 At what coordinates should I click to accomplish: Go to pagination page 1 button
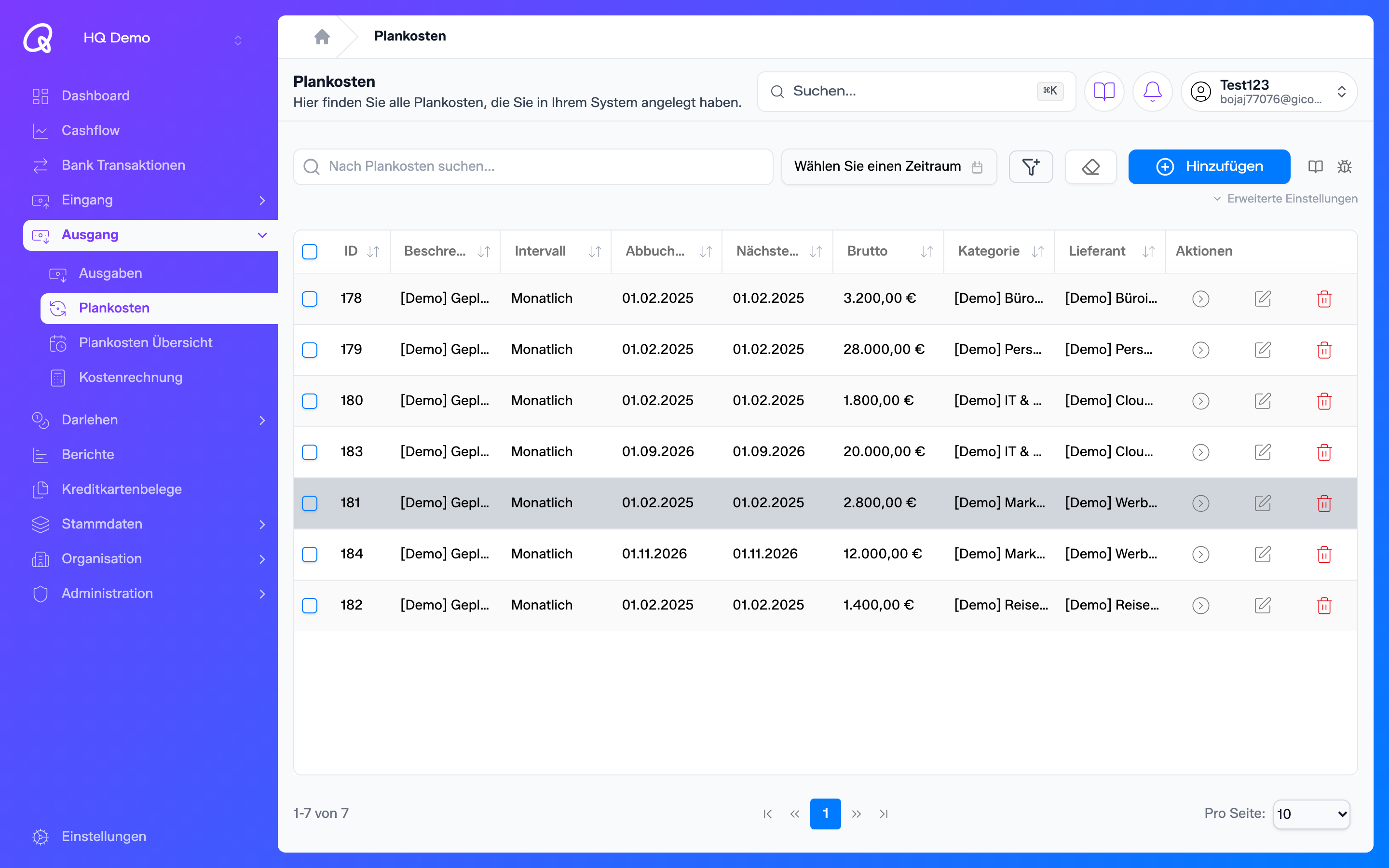pyautogui.click(x=825, y=814)
